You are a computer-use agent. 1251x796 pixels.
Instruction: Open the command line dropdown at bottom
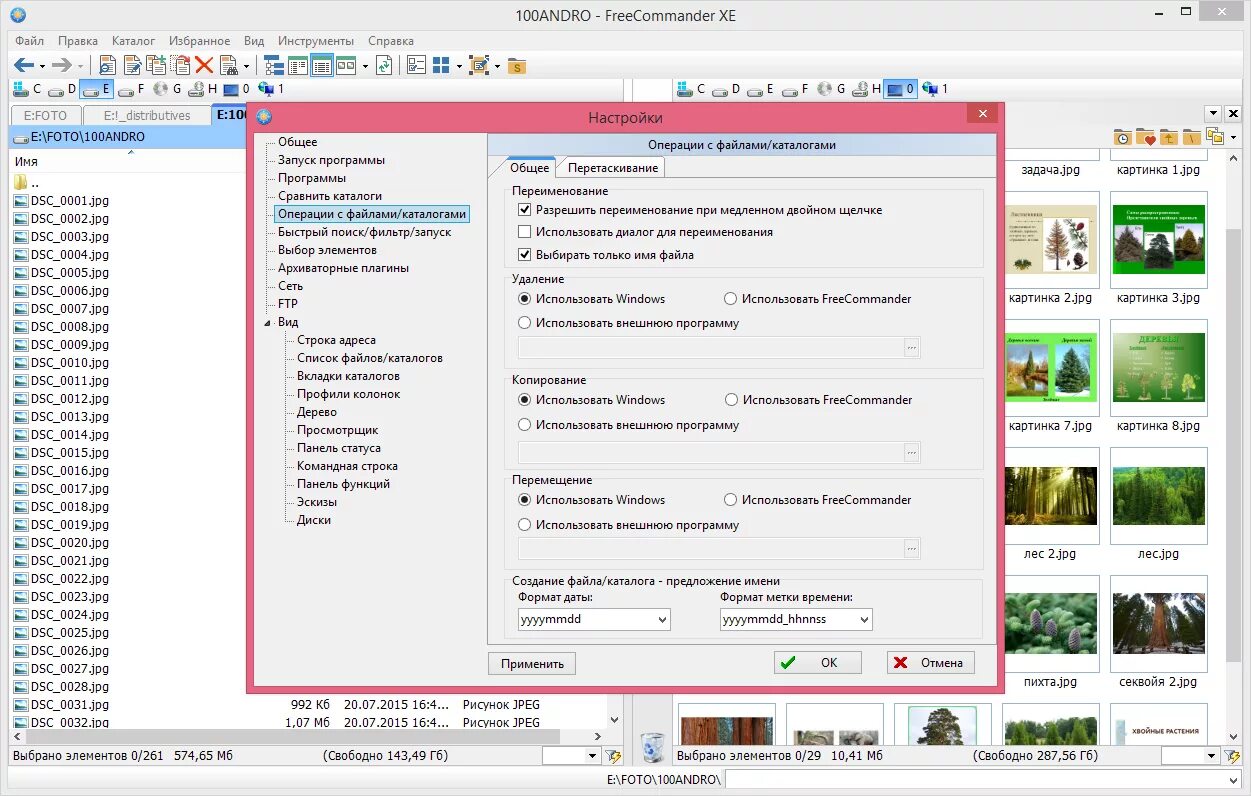[1232, 779]
